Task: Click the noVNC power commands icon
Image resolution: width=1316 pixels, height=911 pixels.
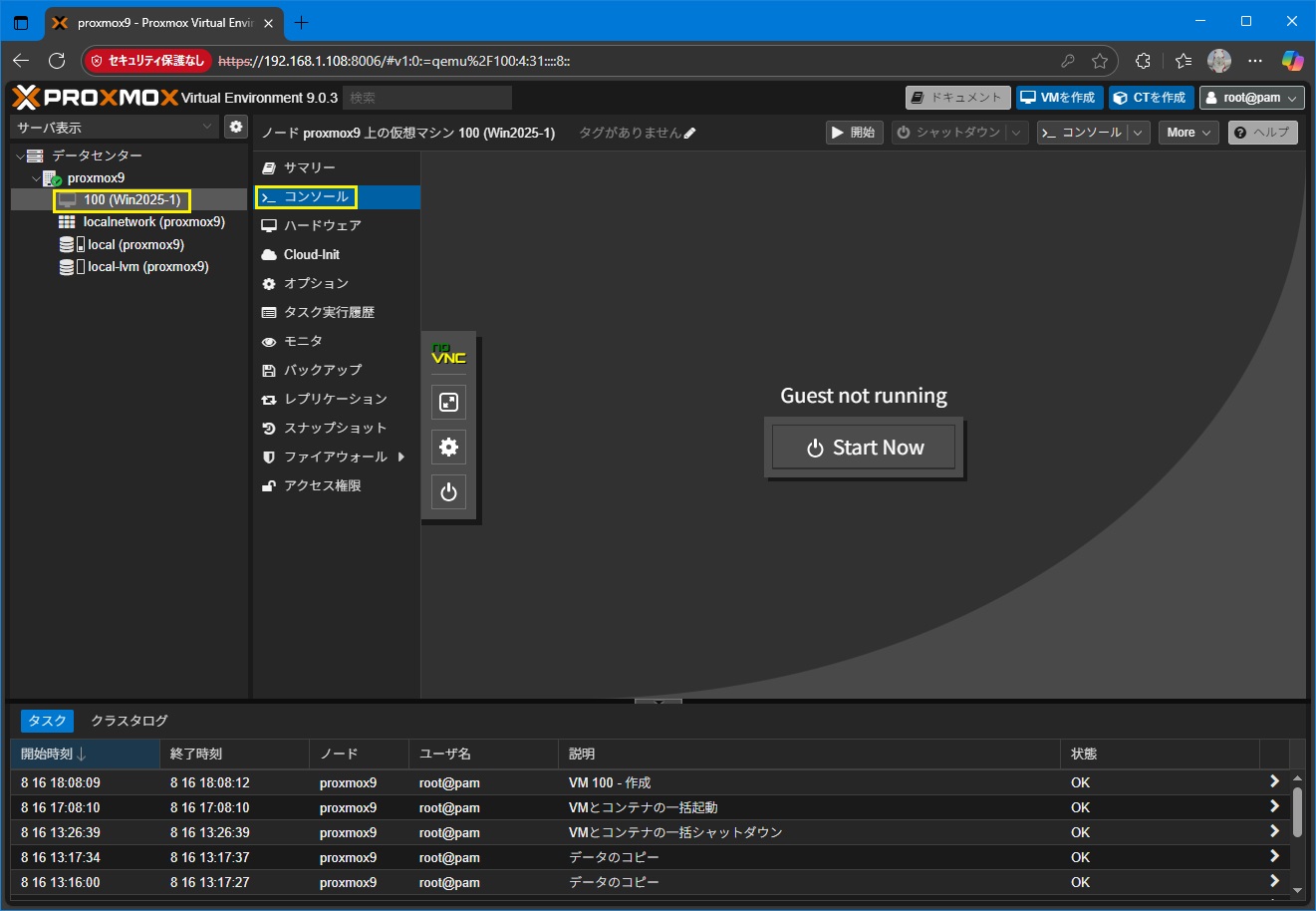Action: (x=448, y=491)
